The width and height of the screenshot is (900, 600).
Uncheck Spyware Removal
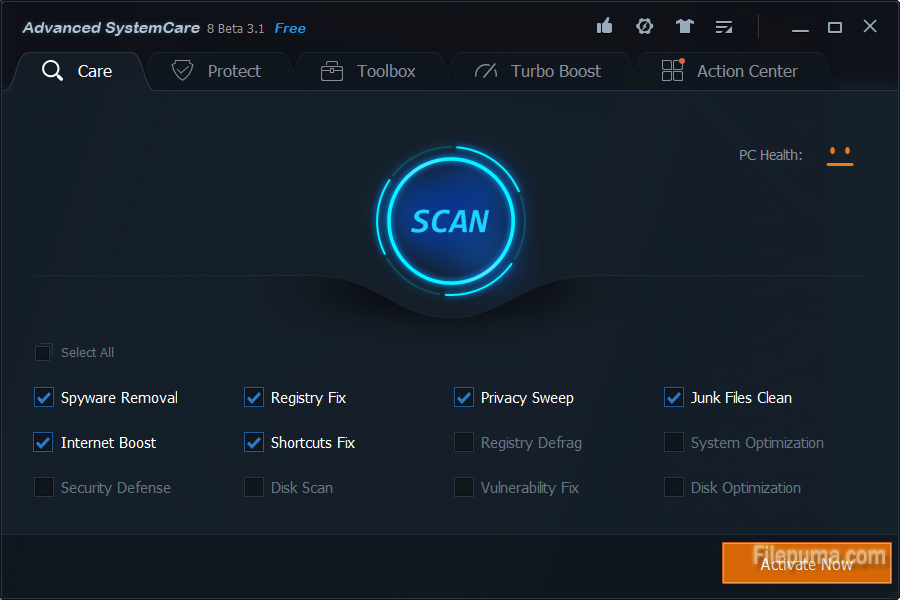(44, 398)
